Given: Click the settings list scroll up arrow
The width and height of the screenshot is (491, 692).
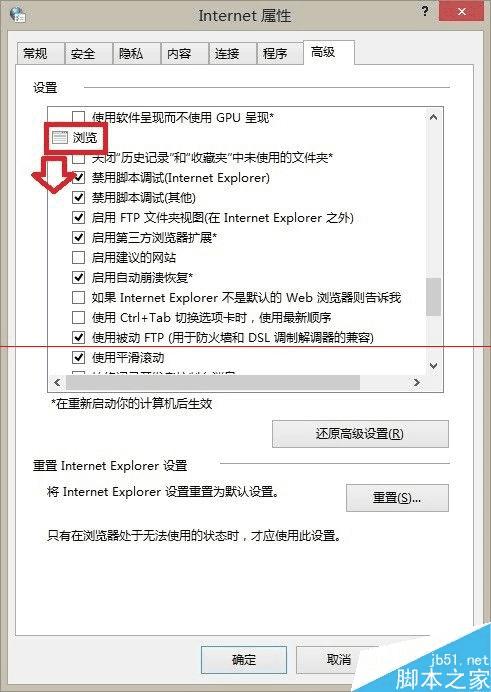Looking at the screenshot, I should [433, 117].
